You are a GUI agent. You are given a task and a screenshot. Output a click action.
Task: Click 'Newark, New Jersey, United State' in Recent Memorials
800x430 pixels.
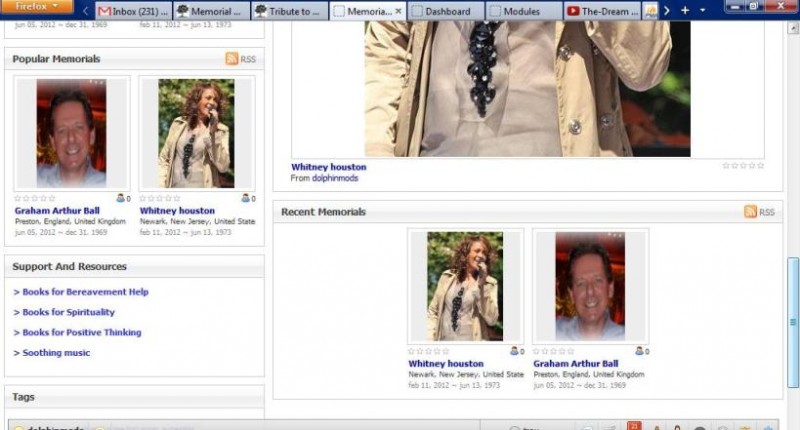click(x=466, y=374)
